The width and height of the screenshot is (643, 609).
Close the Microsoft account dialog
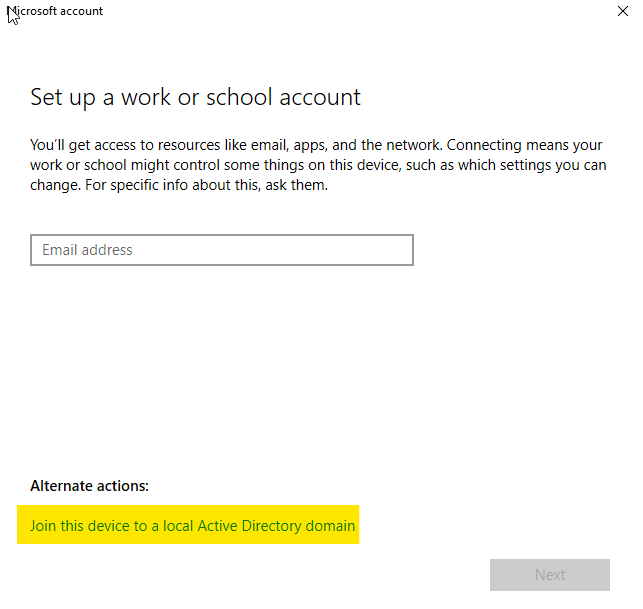[x=622, y=11]
